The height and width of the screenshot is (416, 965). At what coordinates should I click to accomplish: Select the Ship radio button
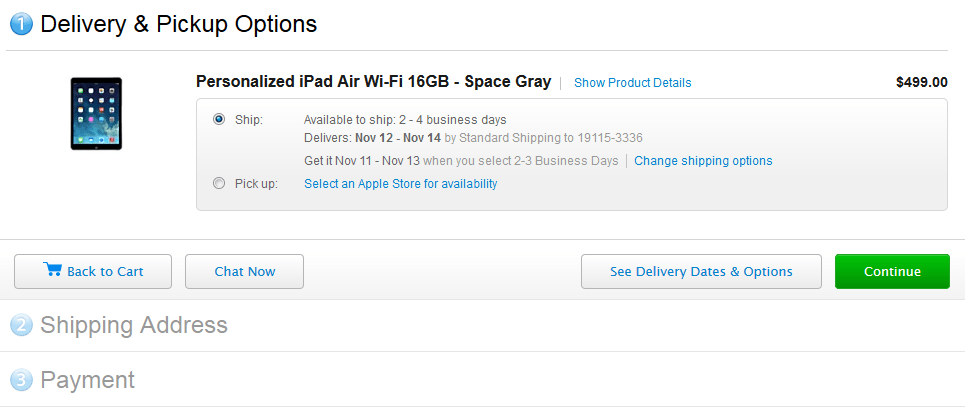coord(219,119)
